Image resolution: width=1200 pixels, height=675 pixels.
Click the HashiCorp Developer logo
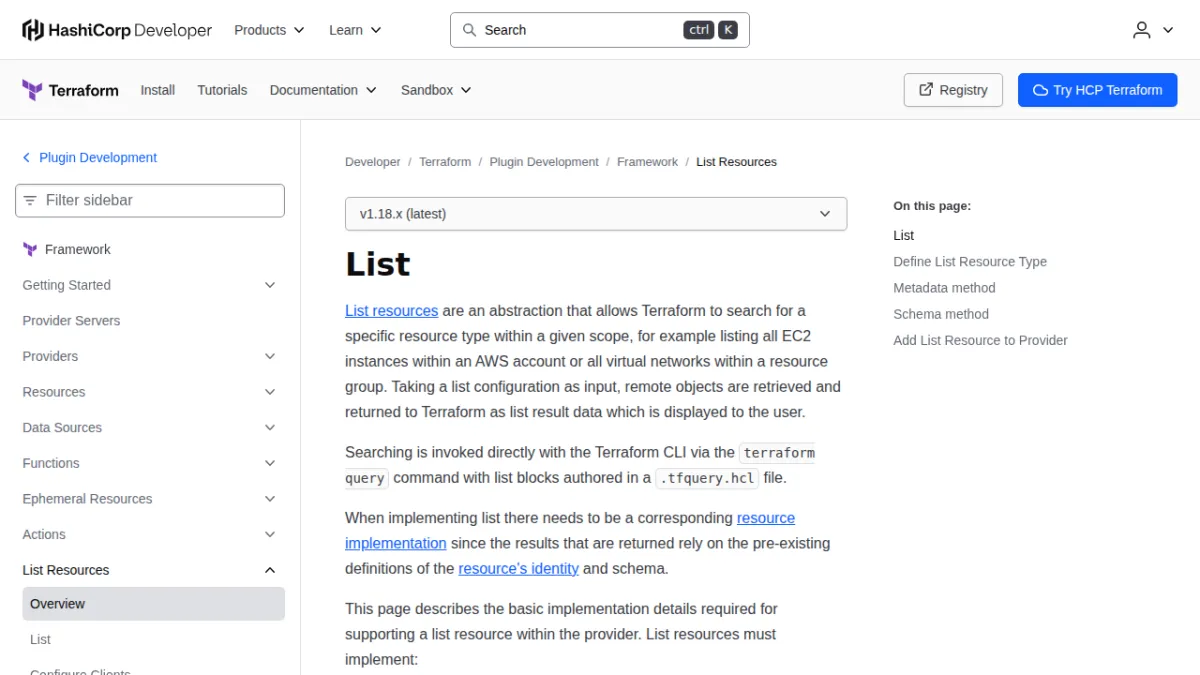pyautogui.click(x=117, y=30)
